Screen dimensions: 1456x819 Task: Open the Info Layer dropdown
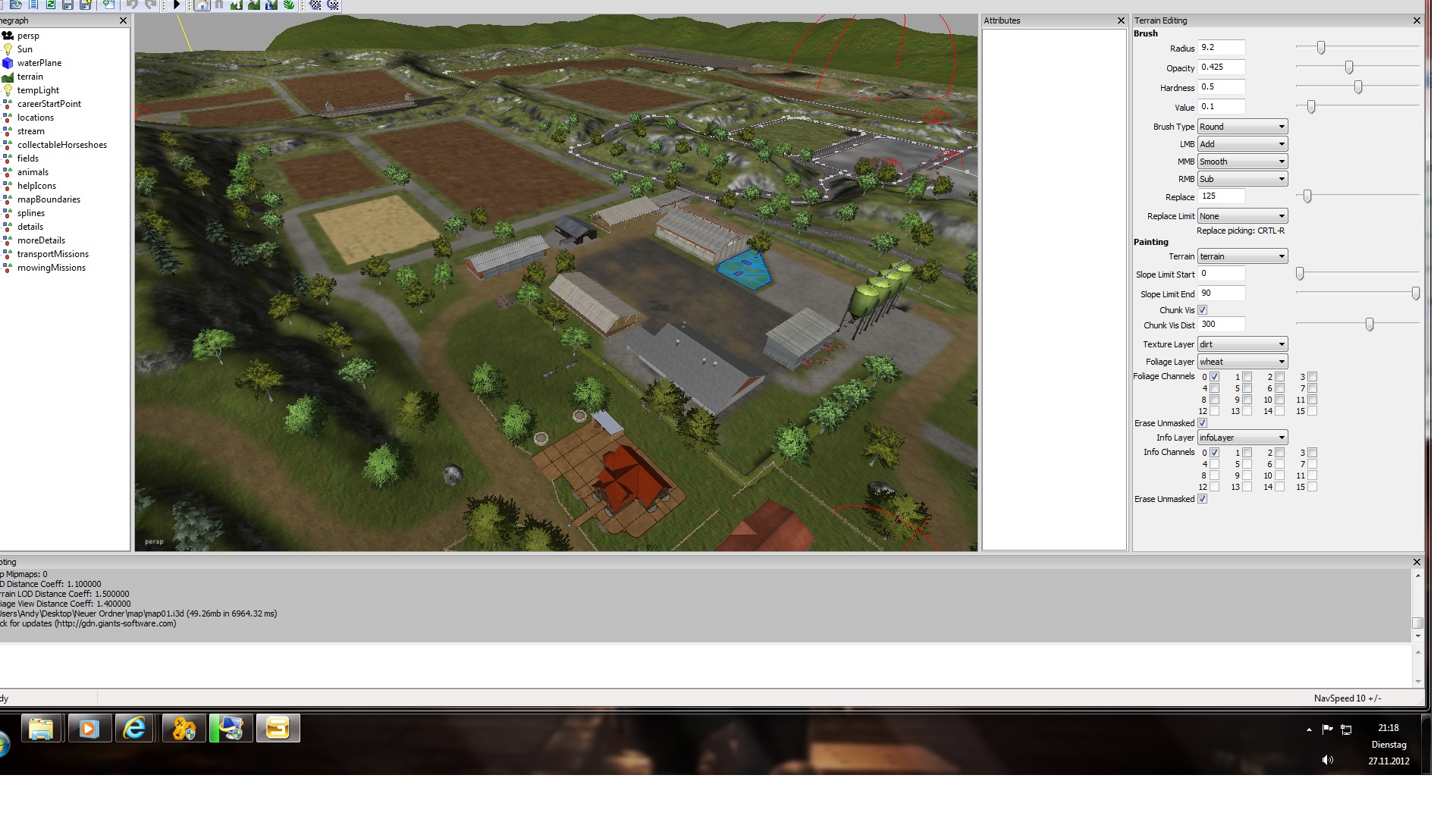pyautogui.click(x=1242, y=438)
